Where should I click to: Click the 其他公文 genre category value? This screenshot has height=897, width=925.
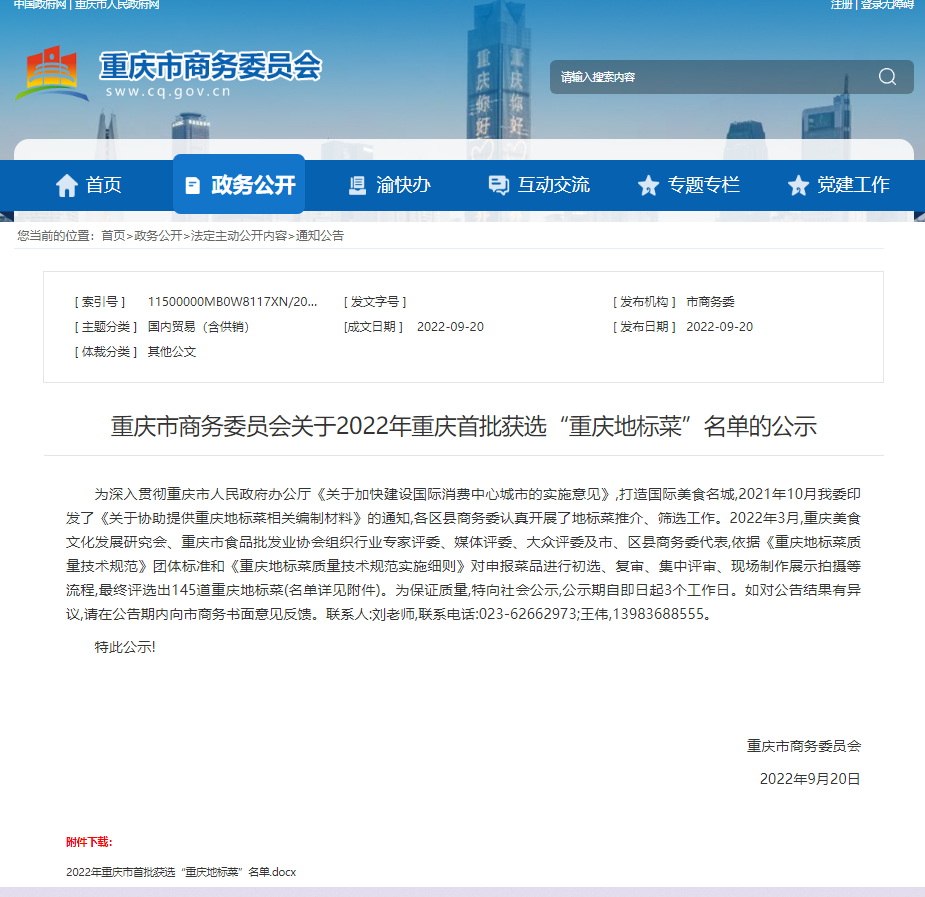pyautogui.click(x=172, y=352)
